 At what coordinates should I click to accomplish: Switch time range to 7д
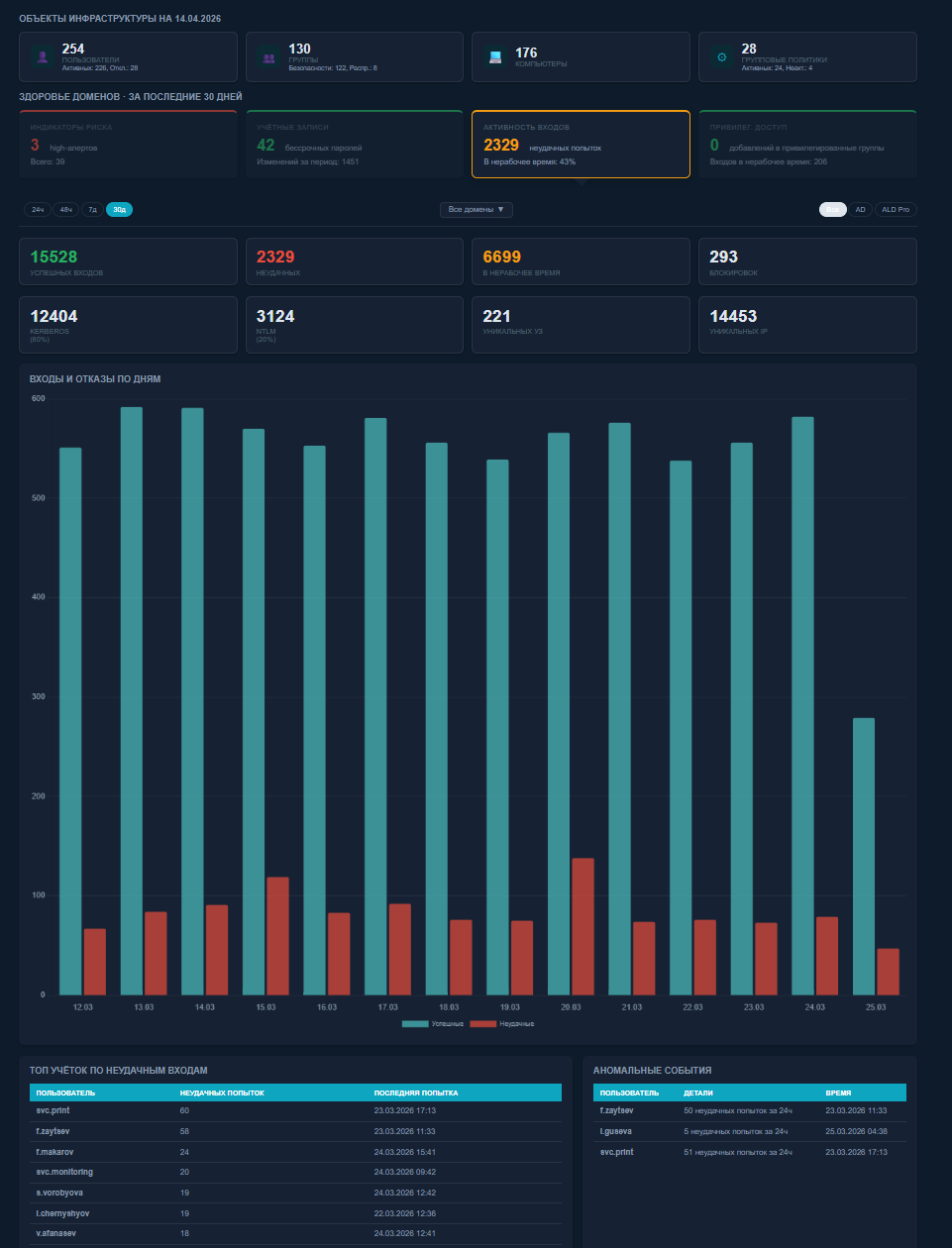pyautogui.click(x=92, y=210)
